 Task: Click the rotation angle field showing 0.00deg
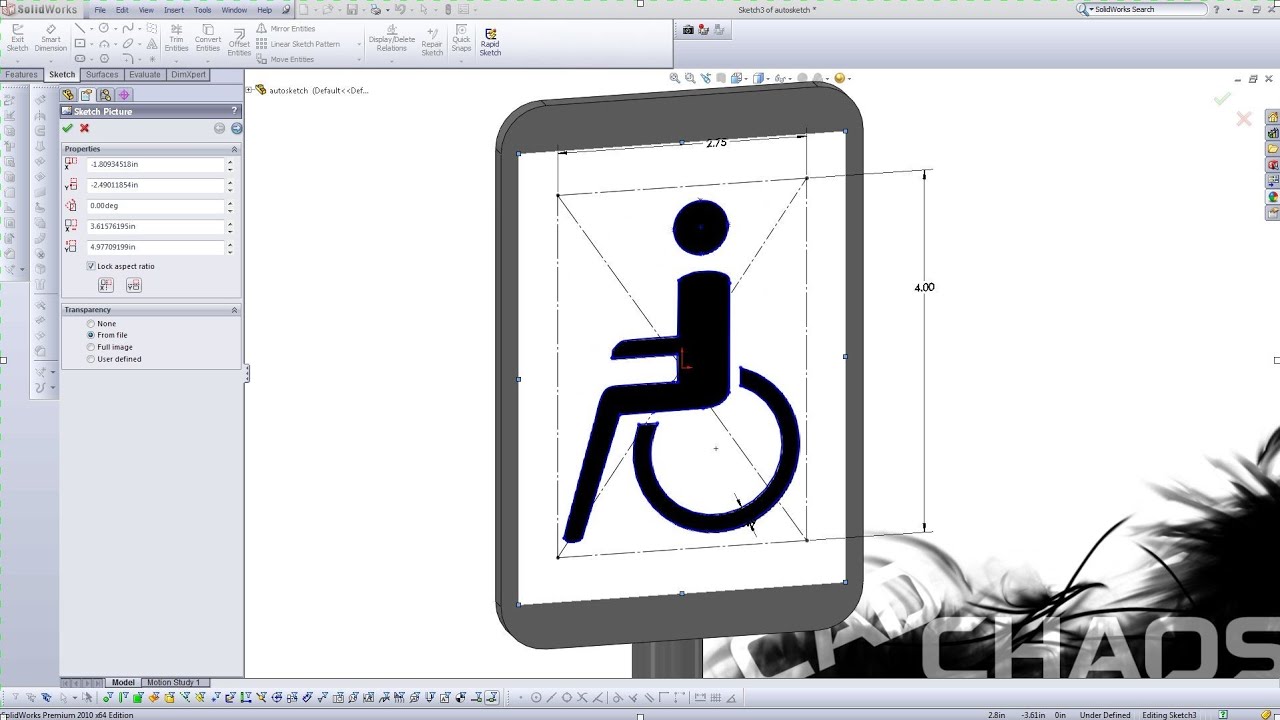[156, 205]
